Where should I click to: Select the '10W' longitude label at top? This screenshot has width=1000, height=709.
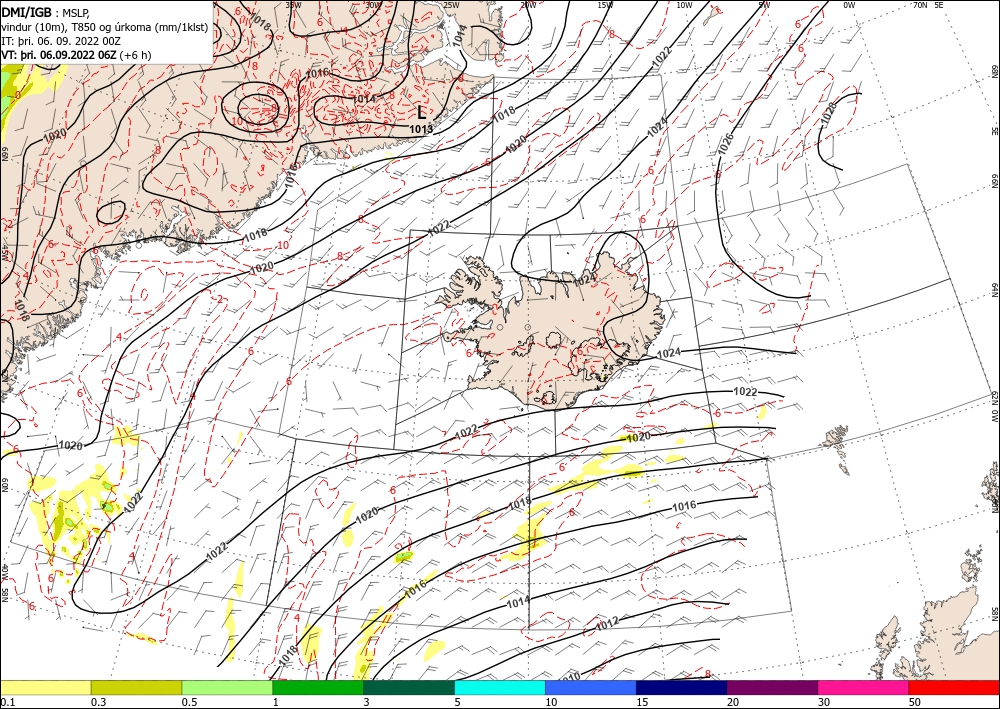pos(684,5)
